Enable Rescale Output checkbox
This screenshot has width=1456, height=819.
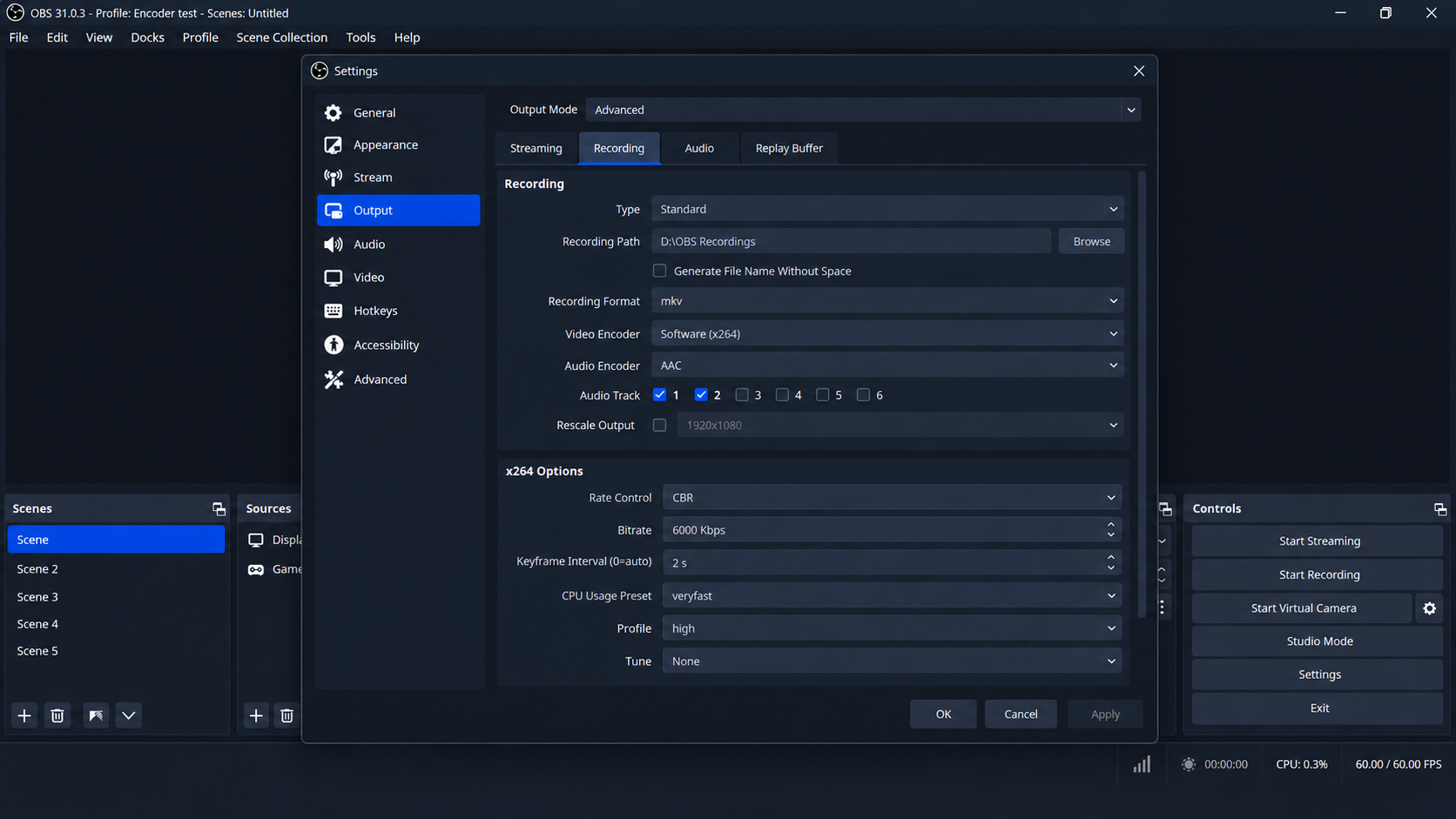[659, 426]
